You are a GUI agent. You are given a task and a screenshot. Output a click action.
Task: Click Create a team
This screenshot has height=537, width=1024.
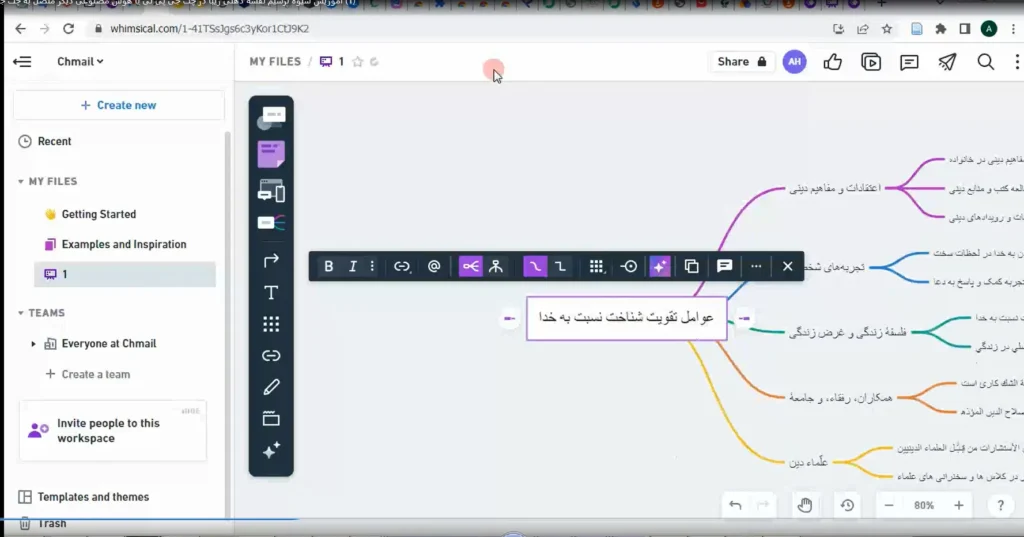[x=88, y=374]
